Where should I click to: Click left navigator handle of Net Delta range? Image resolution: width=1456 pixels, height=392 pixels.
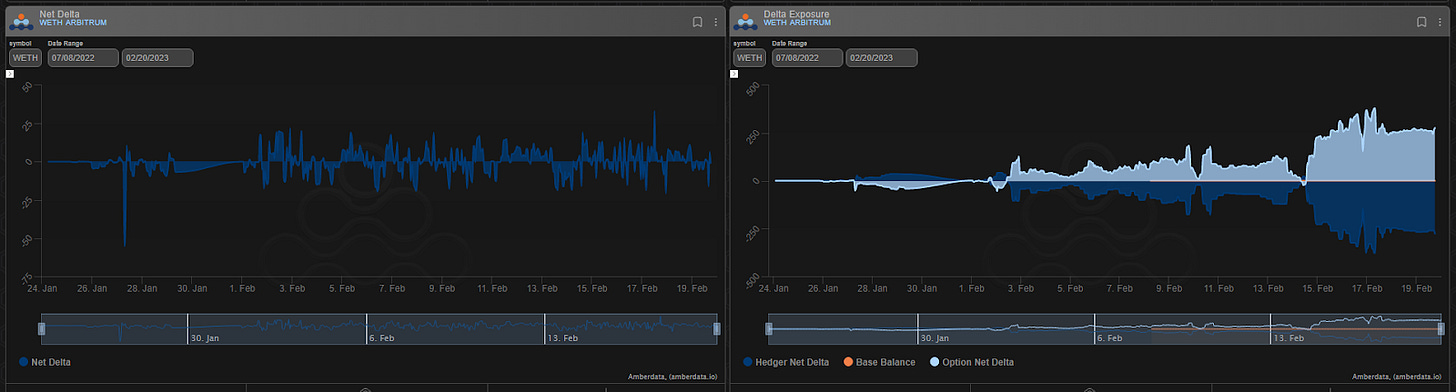(x=42, y=328)
